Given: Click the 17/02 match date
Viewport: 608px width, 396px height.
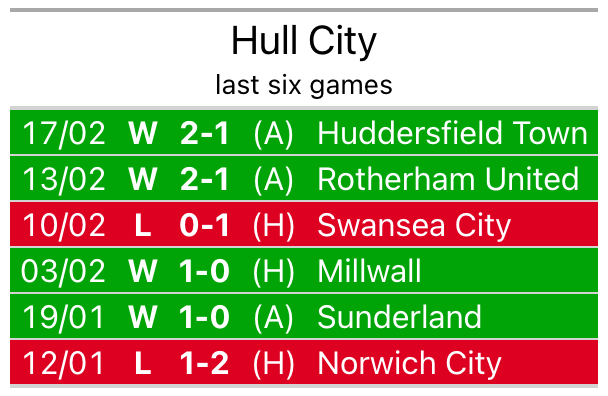Looking at the screenshot, I should pos(64,133).
